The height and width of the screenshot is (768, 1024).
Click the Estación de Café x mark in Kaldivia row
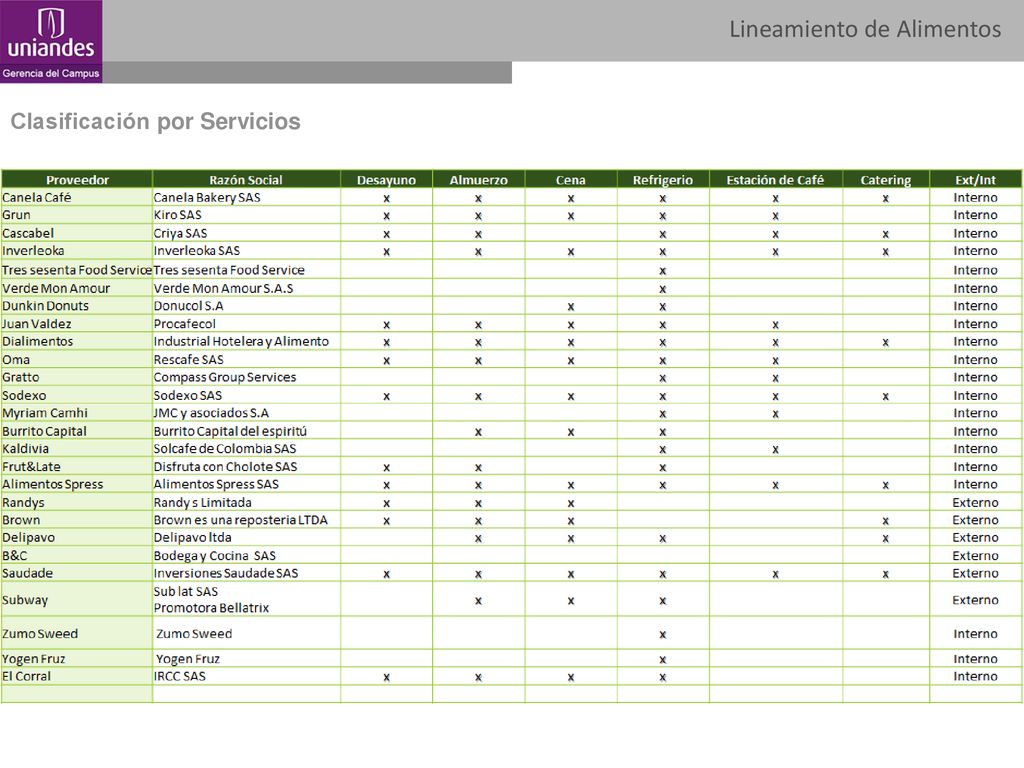point(775,450)
